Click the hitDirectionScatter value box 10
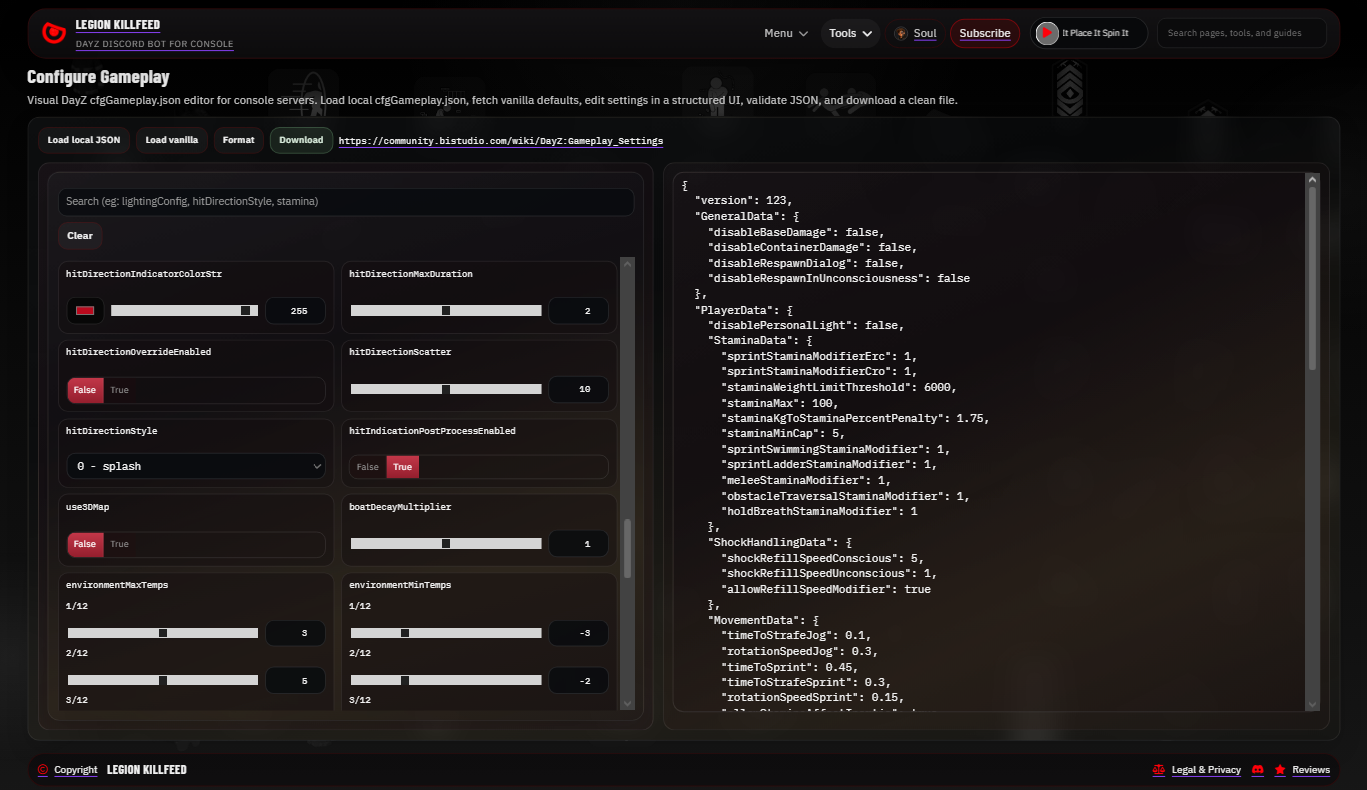 (578, 389)
